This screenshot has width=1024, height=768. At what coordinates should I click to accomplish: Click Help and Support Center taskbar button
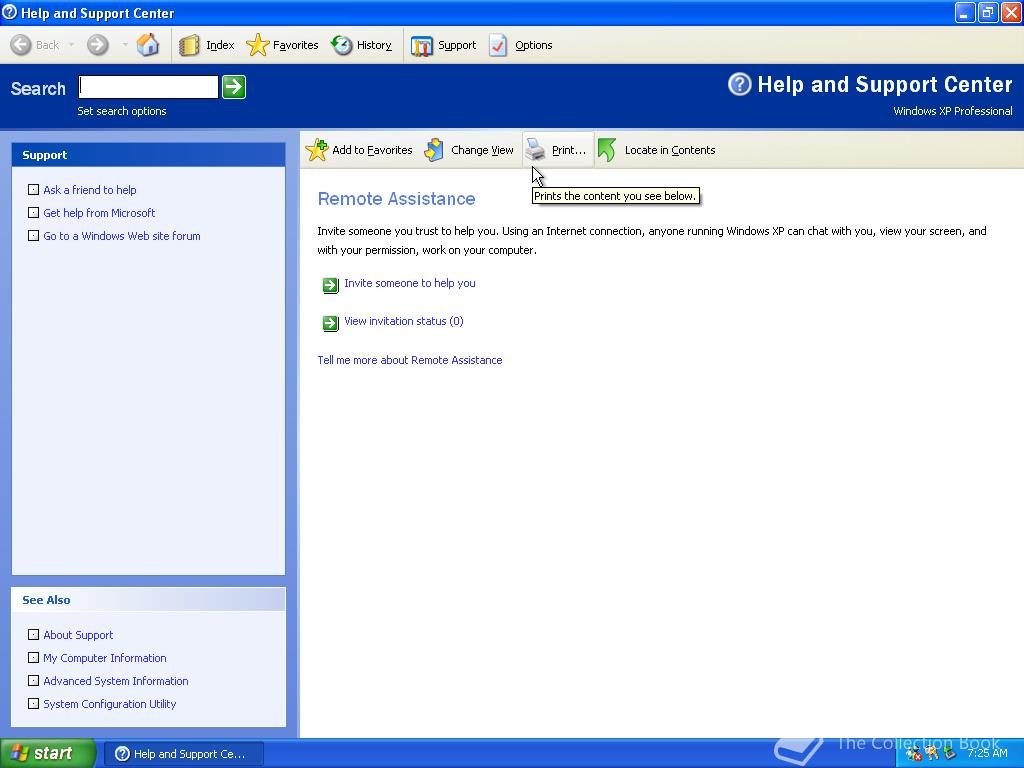184,754
